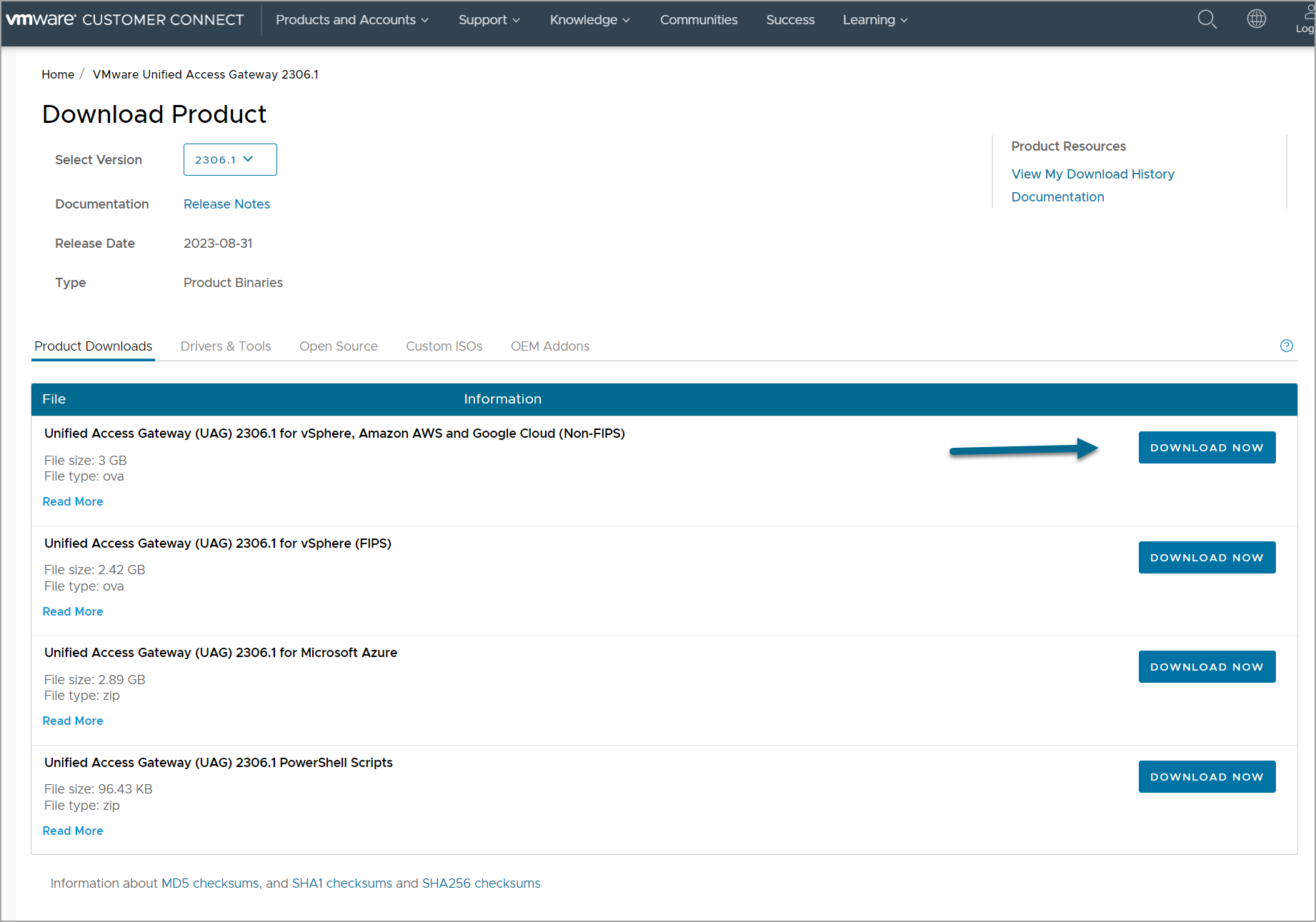
Task: Expand the Knowledge menu
Action: tap(590, 20)
